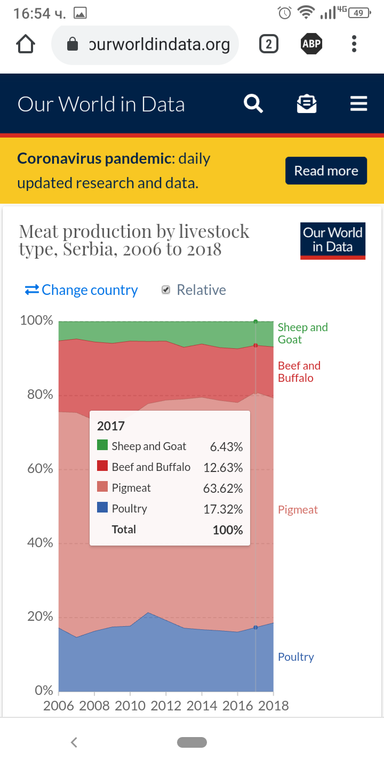Tap the Android back navigation arrow

click(74, 743)
